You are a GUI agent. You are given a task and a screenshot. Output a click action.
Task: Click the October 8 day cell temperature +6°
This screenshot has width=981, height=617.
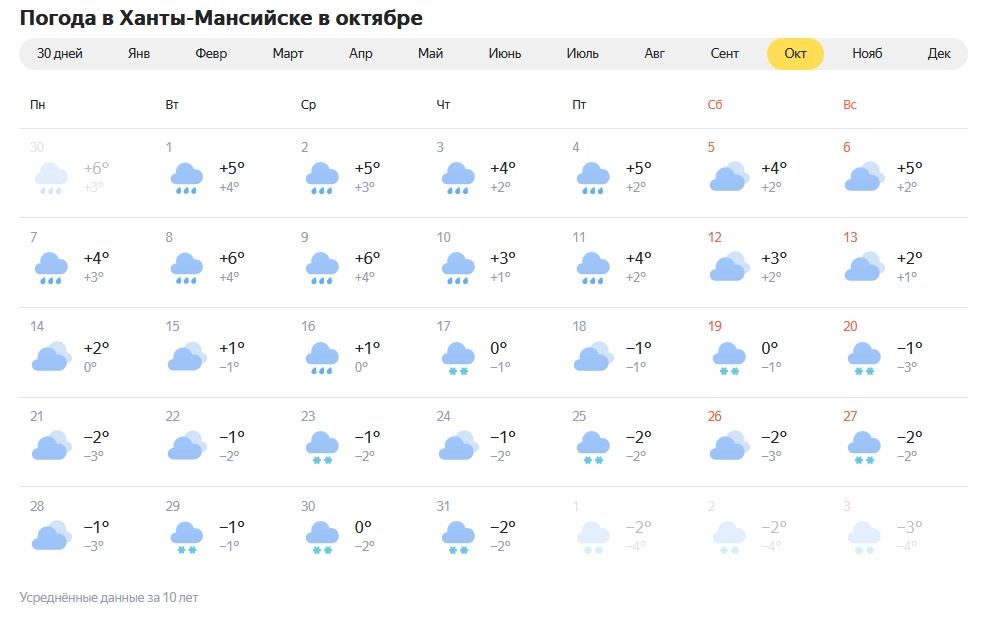tap(232, 258)
